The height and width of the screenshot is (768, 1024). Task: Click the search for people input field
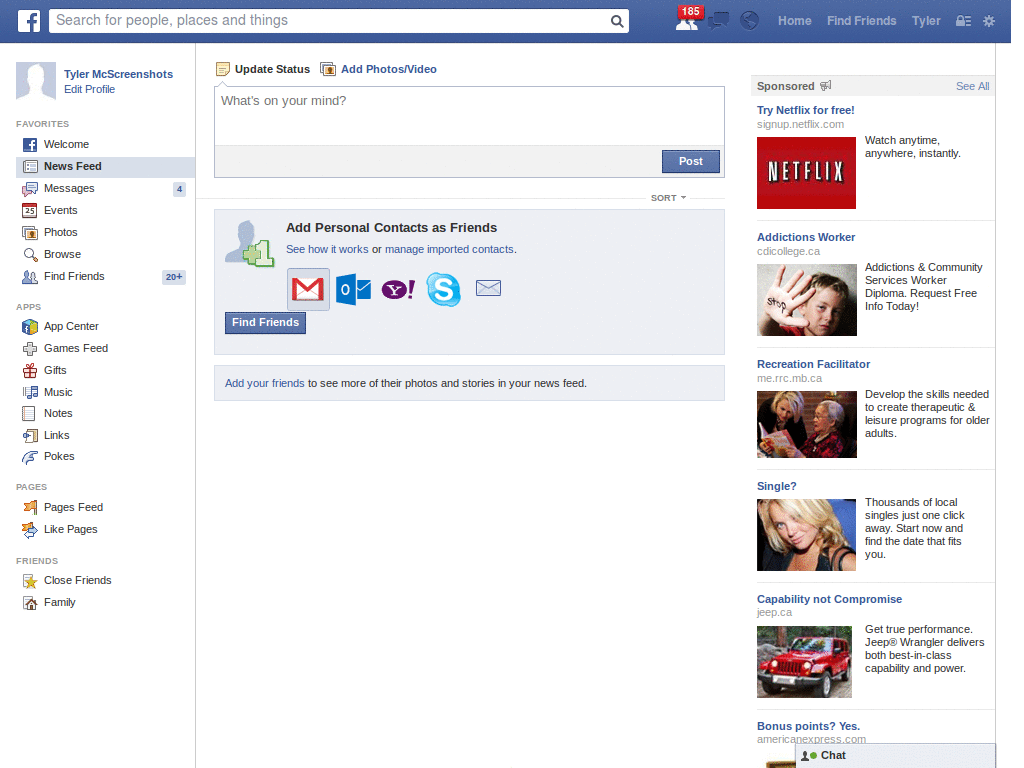(x=330, y=21)
